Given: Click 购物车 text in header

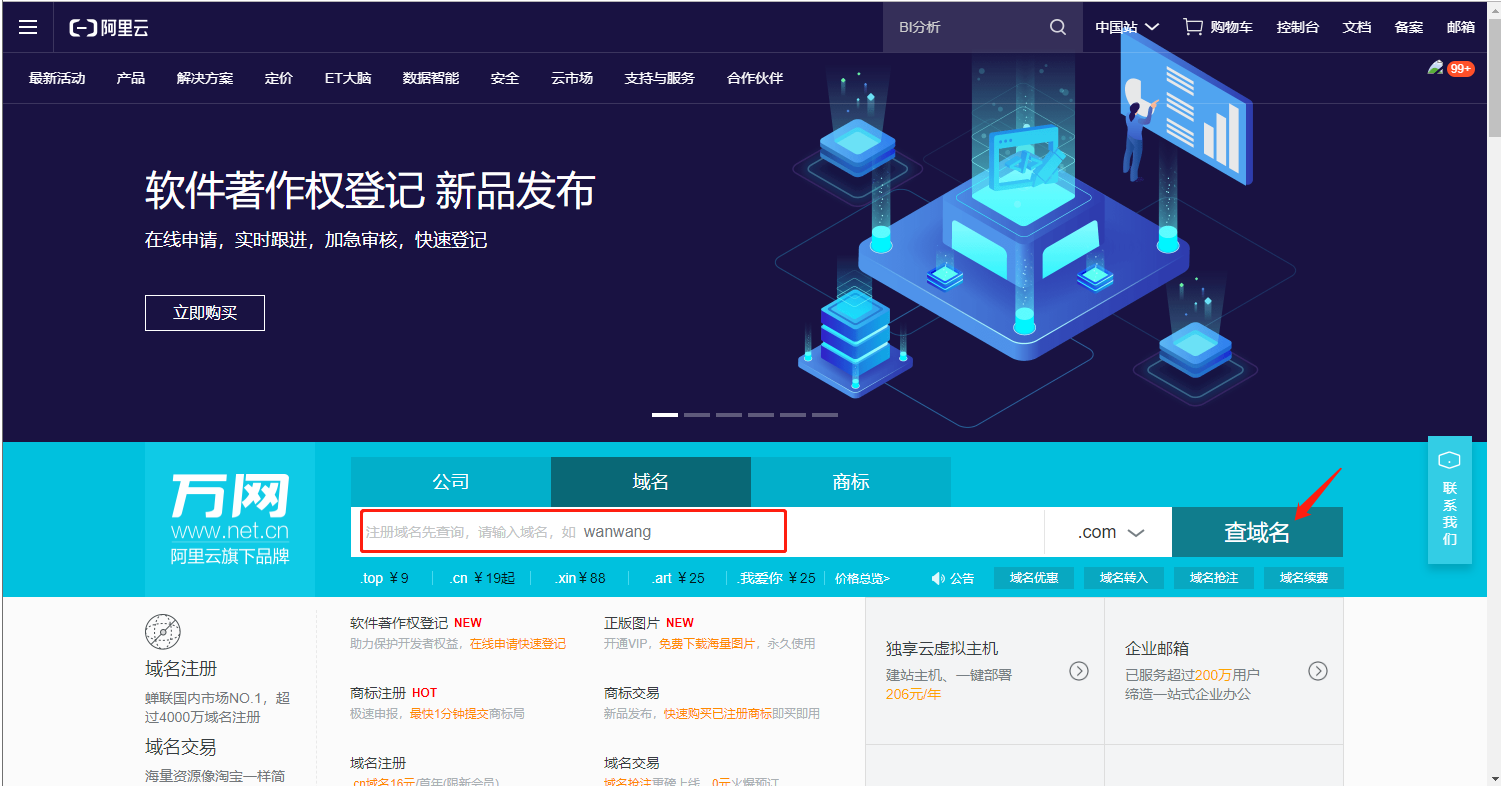Looking at the screenshot, I should click(x=1231, y=27).
